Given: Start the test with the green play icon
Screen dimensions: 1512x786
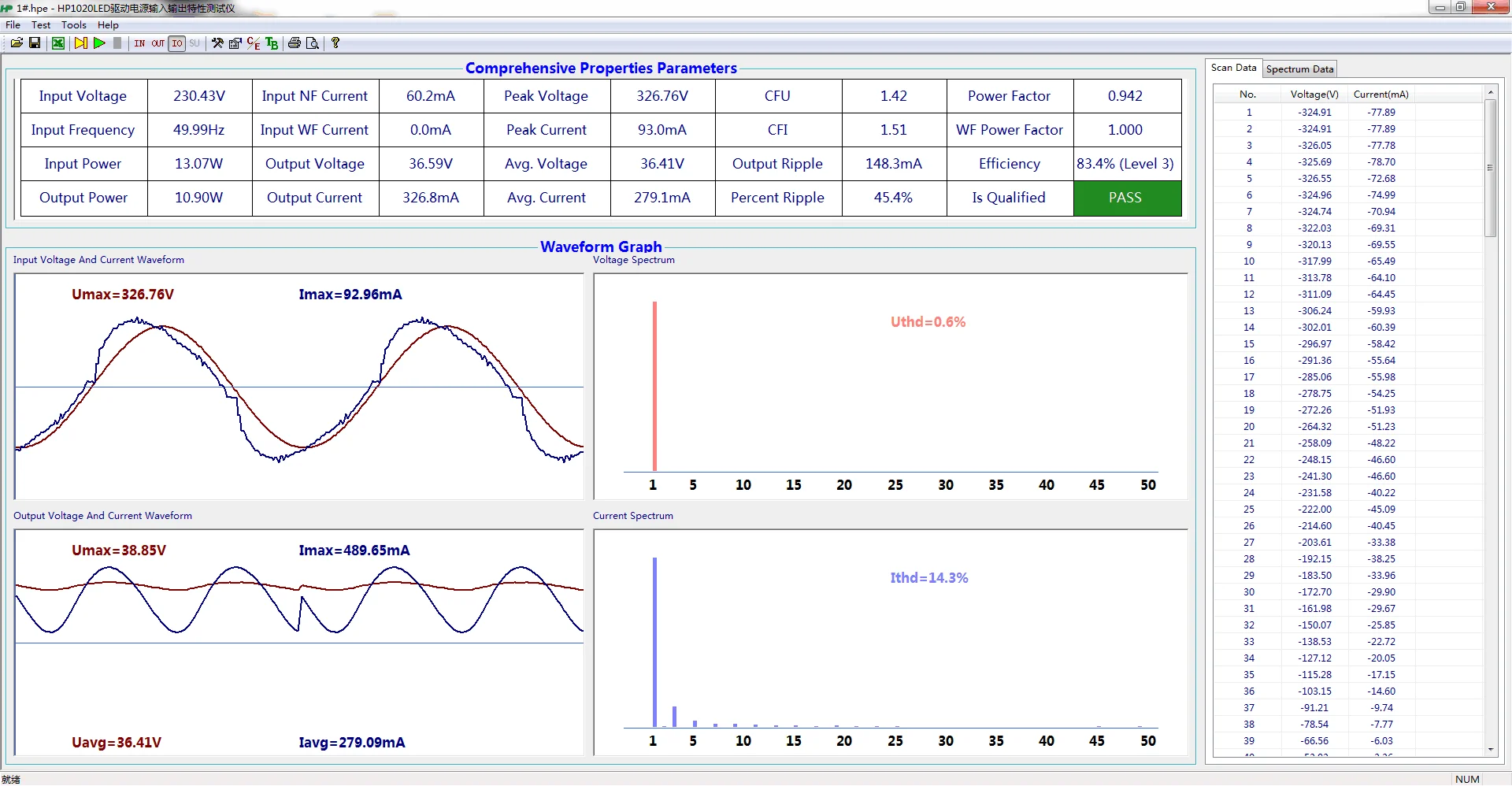Looking at the screenshot, I should pos(99,43).
